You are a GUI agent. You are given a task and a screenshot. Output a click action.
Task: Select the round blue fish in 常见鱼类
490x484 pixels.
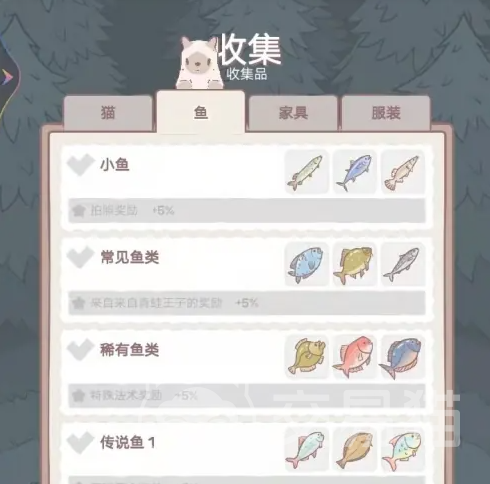307,264
